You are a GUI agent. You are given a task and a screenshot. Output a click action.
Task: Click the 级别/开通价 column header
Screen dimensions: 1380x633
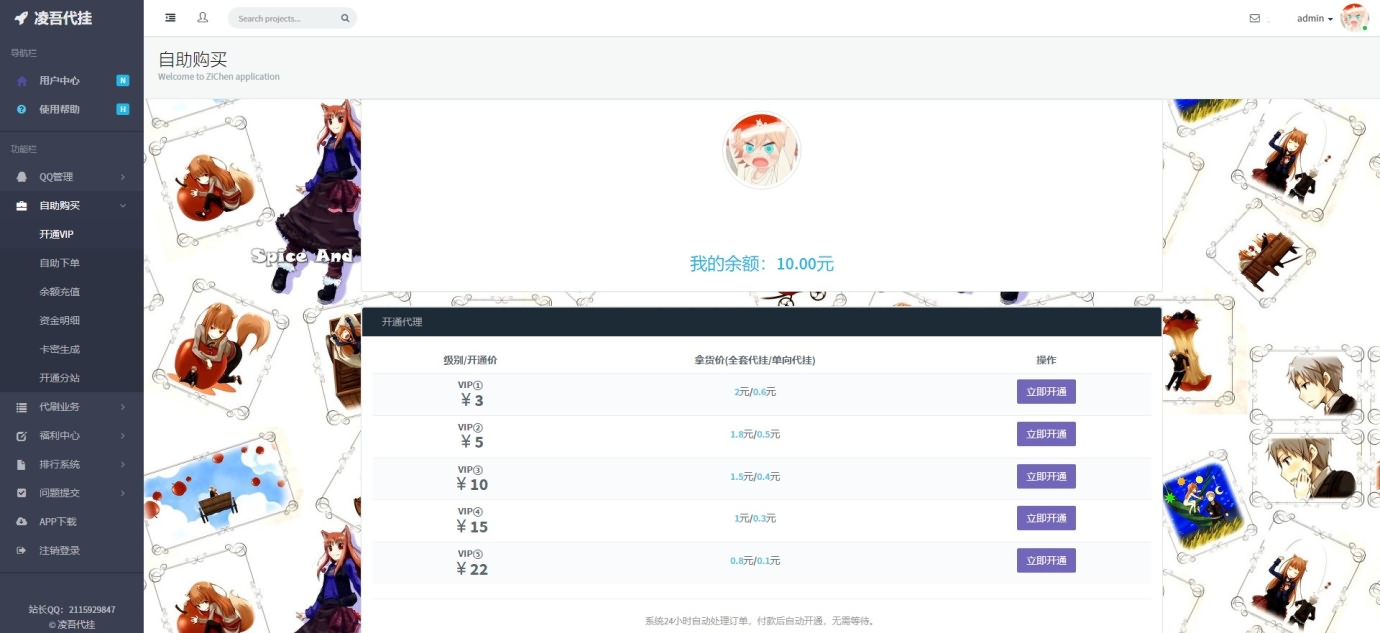coord(470,360)
